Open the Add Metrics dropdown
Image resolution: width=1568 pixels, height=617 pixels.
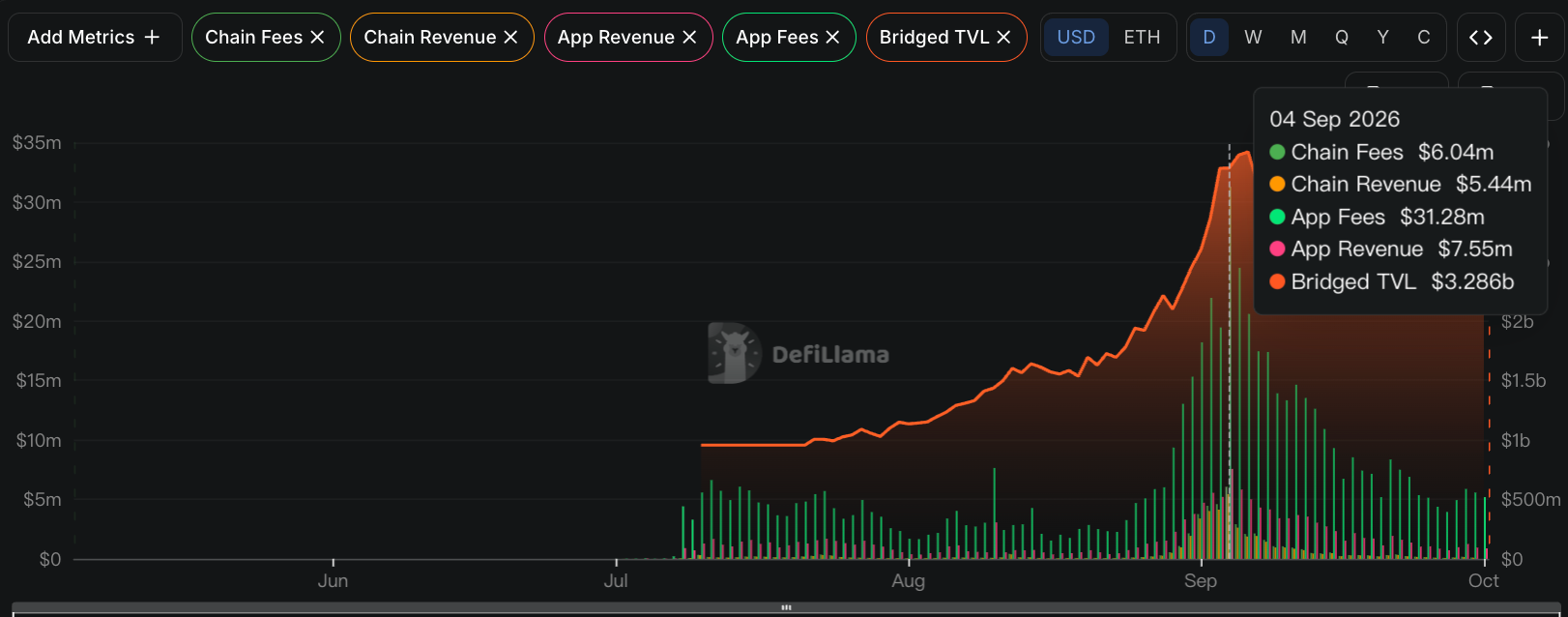point(95,37)
